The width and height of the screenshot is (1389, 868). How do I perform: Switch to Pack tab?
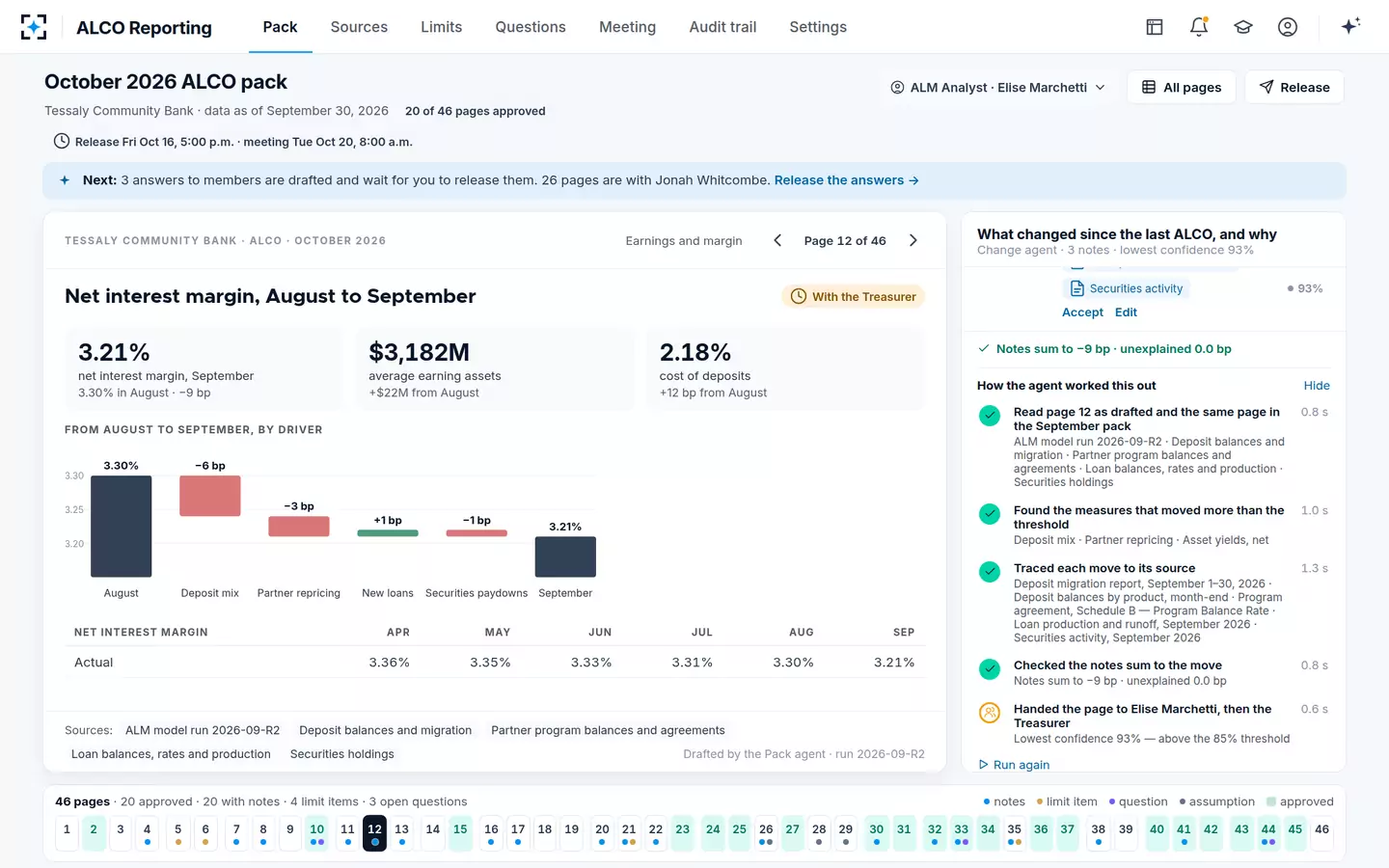pos(280,27)
